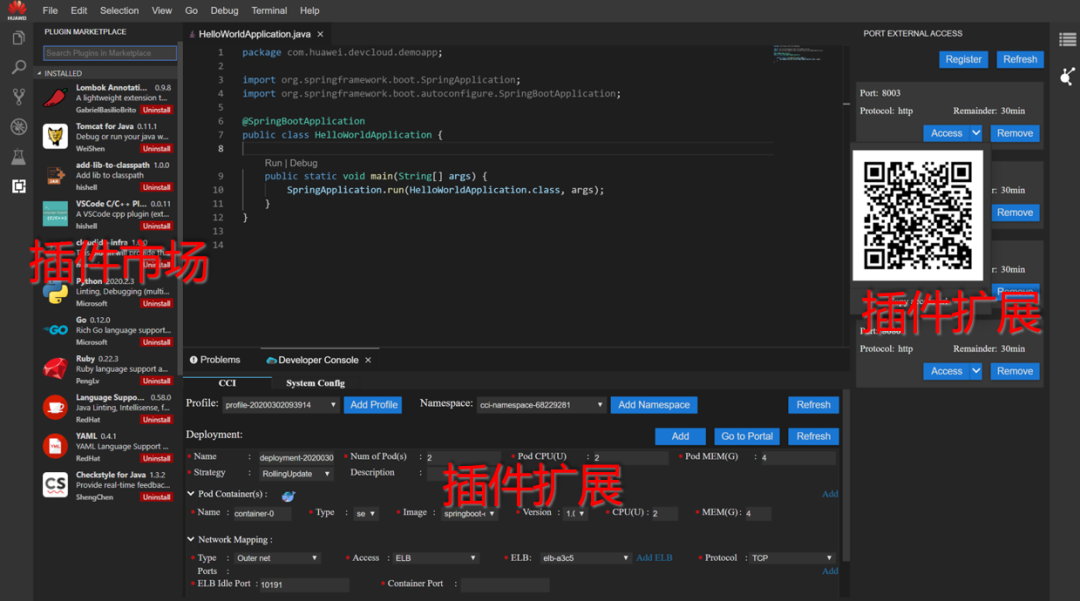The height and width of the screenshot is (601, 1080).
Task: Open the Search magnifier in activity bar
Action: point(18,67)
